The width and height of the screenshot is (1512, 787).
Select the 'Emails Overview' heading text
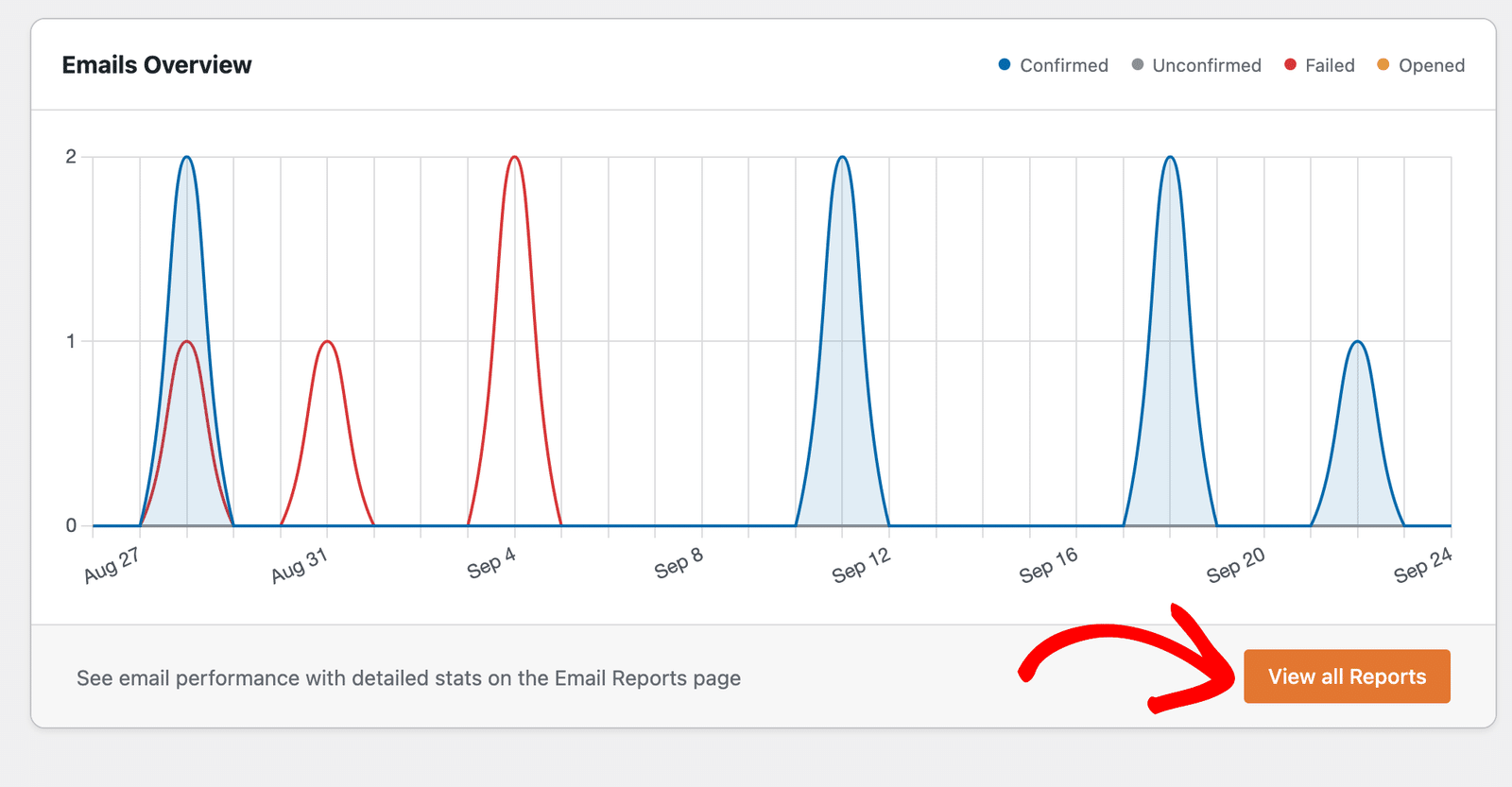pyautogui.click(x=157, y=65)
